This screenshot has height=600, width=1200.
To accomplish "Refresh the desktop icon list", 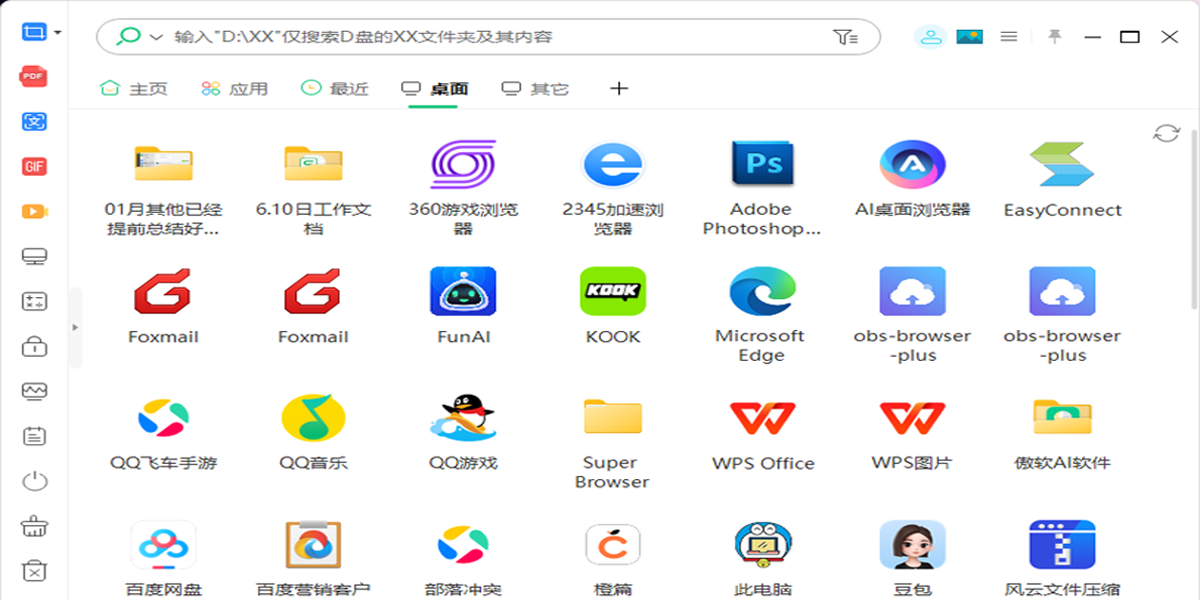I will [x=1167, y=134].
